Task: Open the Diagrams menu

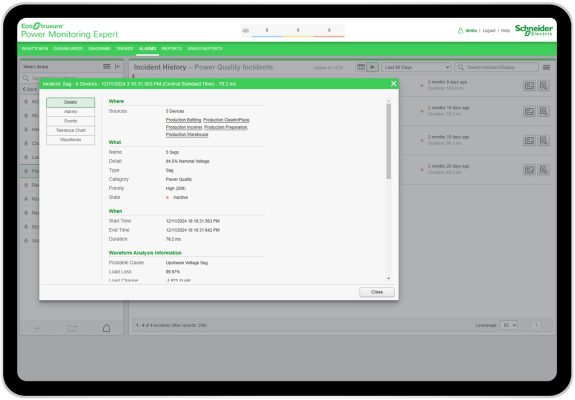Action: point(99,48)
